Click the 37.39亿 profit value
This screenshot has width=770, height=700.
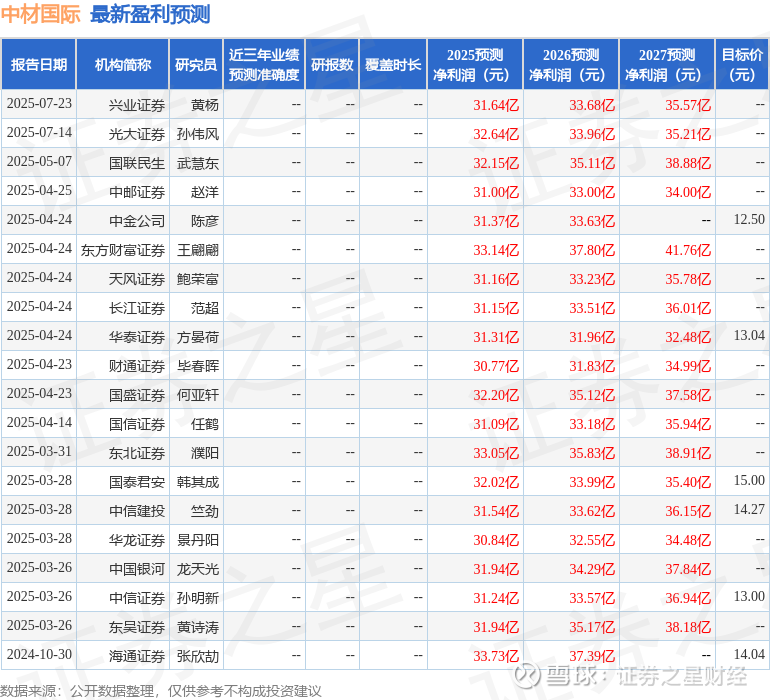click(592, 656)
